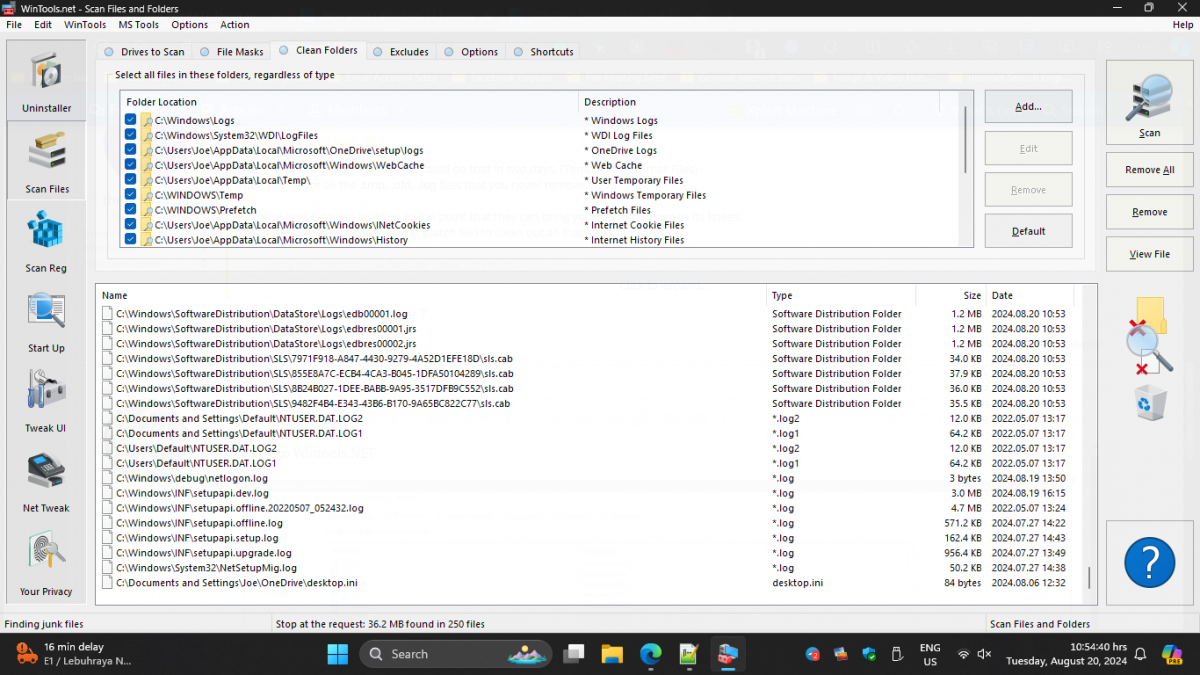1200x675 pixels.
Task: Open the MS Tools menu
Action: point(138,25)
